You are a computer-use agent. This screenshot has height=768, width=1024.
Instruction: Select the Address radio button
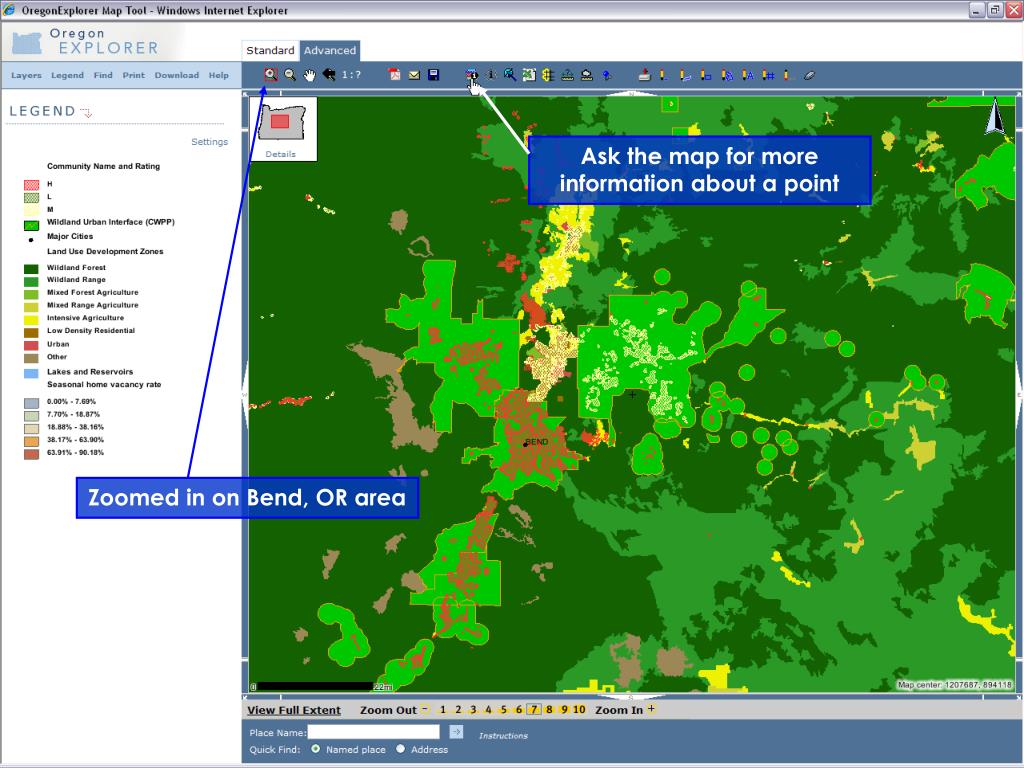[x=401, y=749]
